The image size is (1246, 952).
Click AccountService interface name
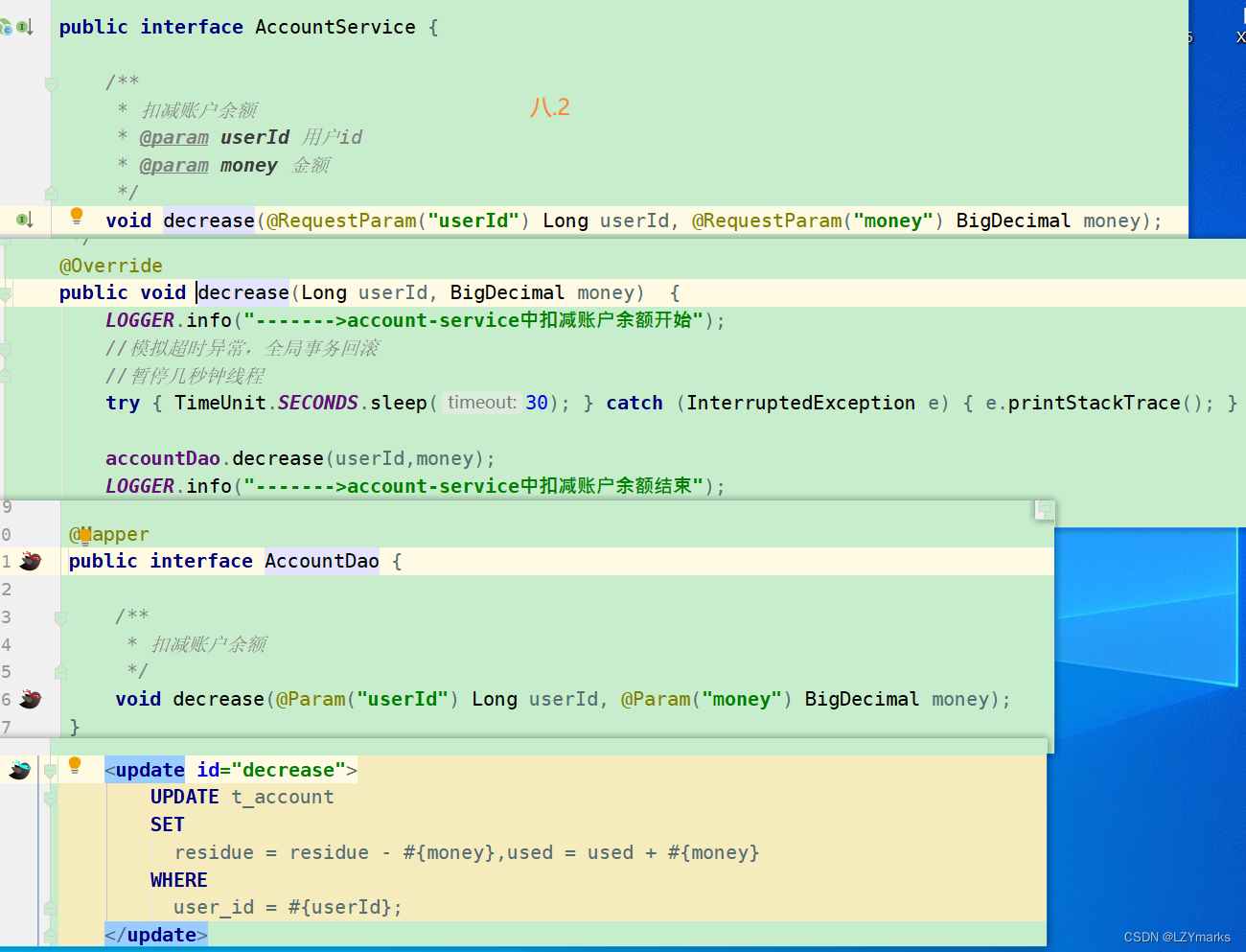click(335, 27)
